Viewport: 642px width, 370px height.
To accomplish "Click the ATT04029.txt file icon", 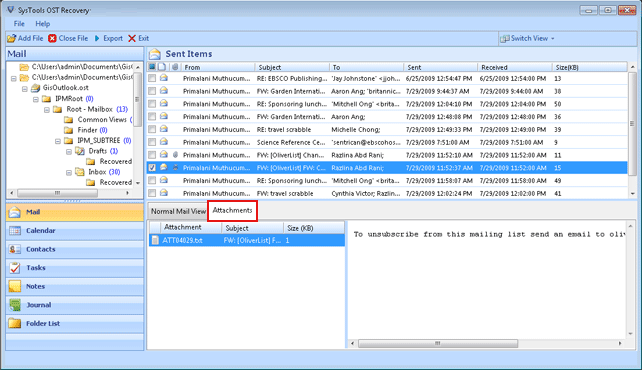I will pyautogui.click(x=155, y=240).
